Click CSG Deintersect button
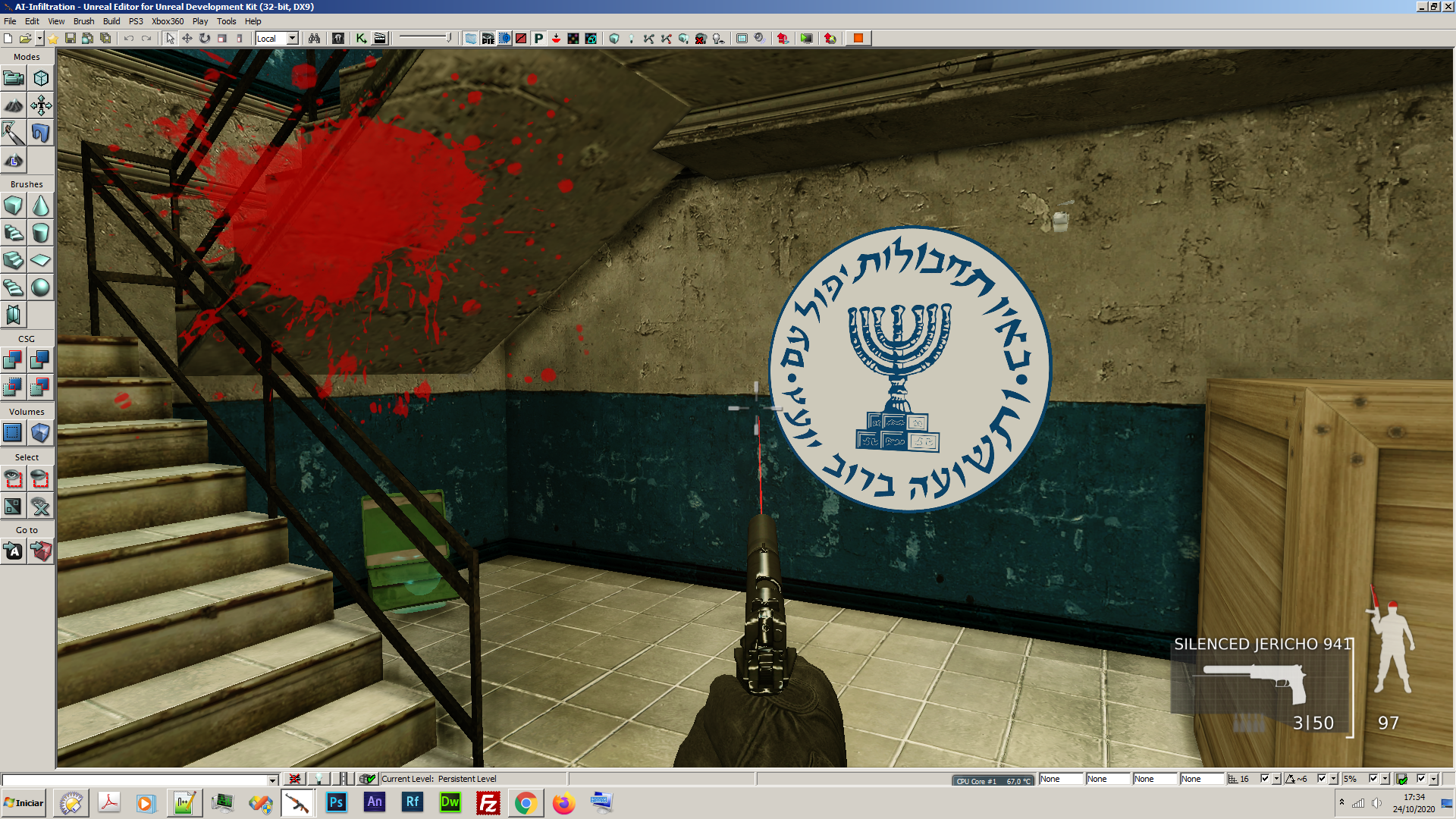Image resolution: width=1456 pixels, height=819 pixels. pos(41,388)
